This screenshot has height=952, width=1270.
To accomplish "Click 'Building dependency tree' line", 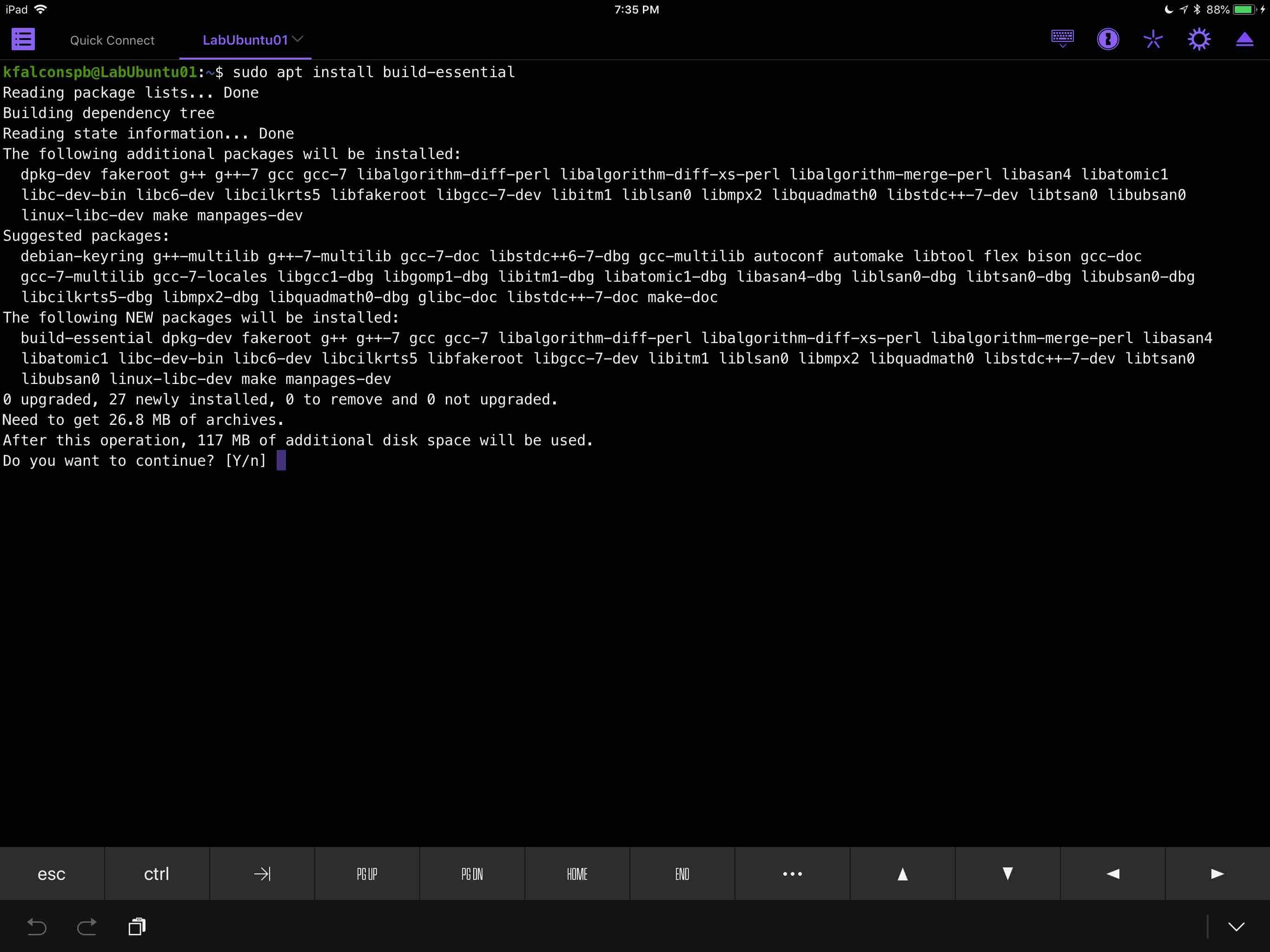I will (x=108, y=113).
